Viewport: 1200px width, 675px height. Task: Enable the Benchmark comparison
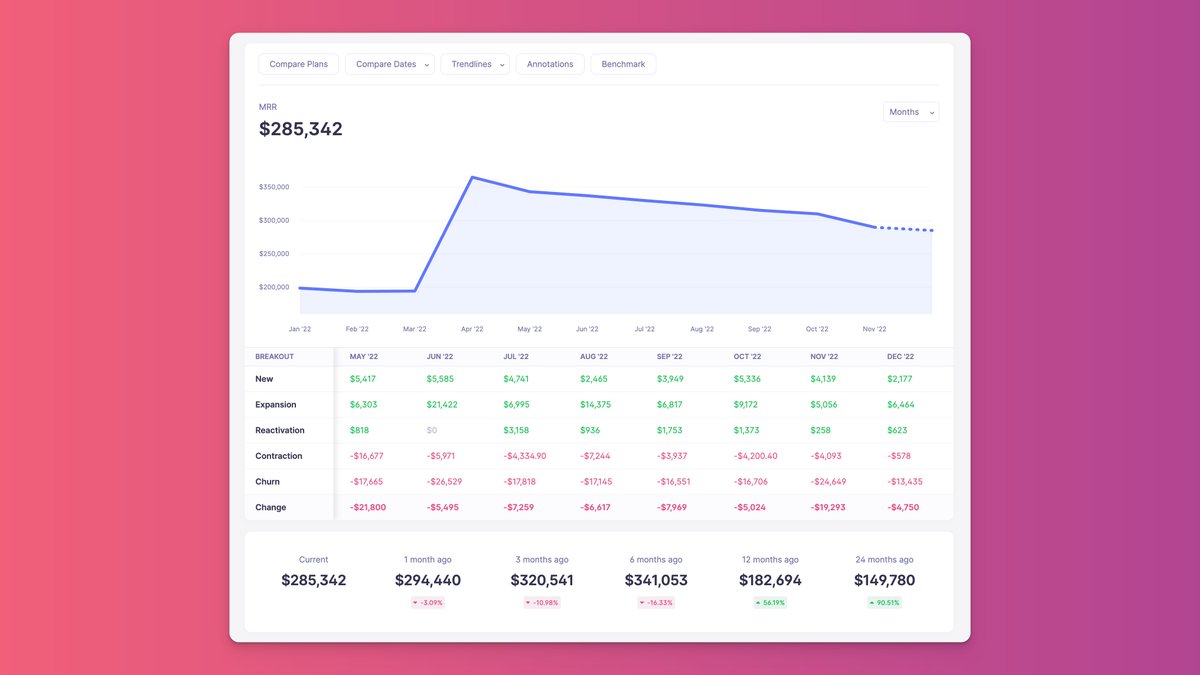pos(623,64)
